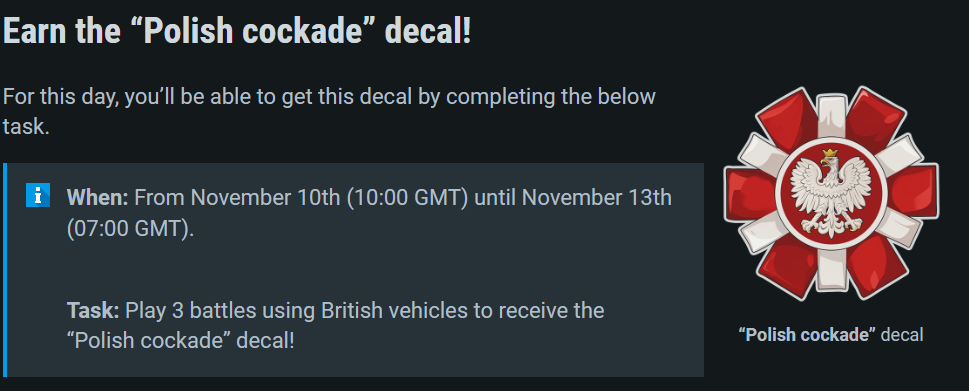Click the blue info icon
This screenshot has height=391, width=969.
point(38,195)
